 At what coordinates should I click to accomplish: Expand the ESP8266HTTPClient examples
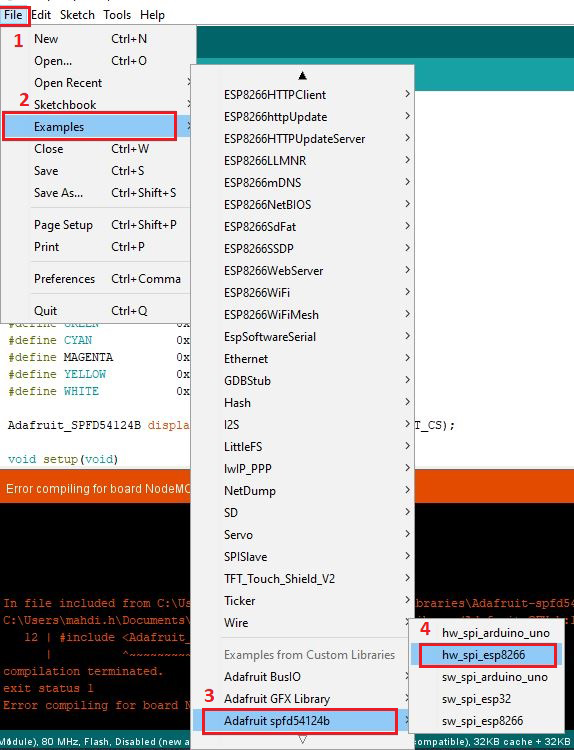(302, 95)
